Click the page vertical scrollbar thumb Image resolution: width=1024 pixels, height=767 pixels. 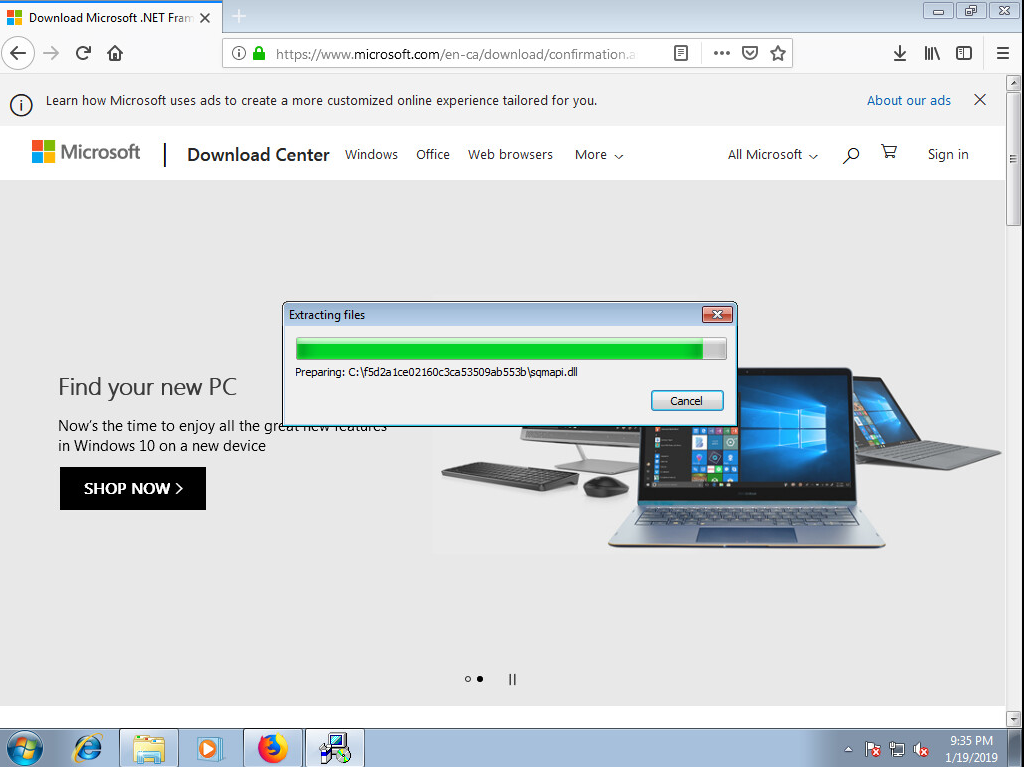point(1014,159)
